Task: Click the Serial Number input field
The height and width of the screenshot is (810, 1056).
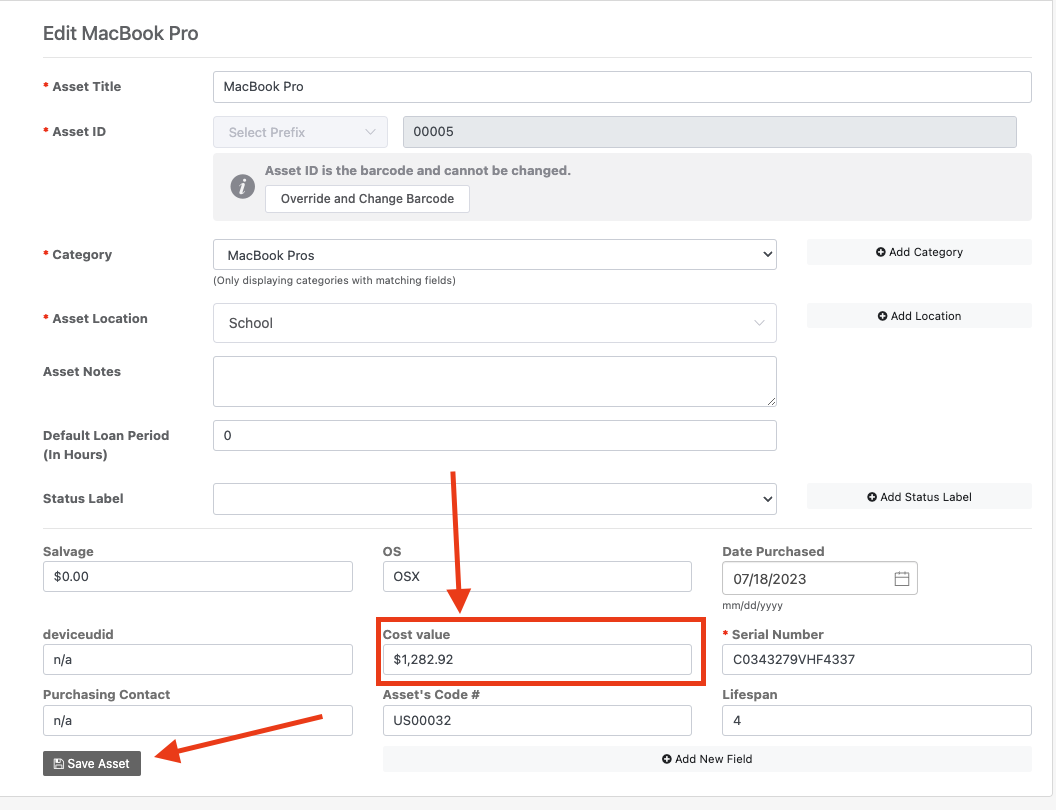Action: pyautogui.click(x=877, y=660)
